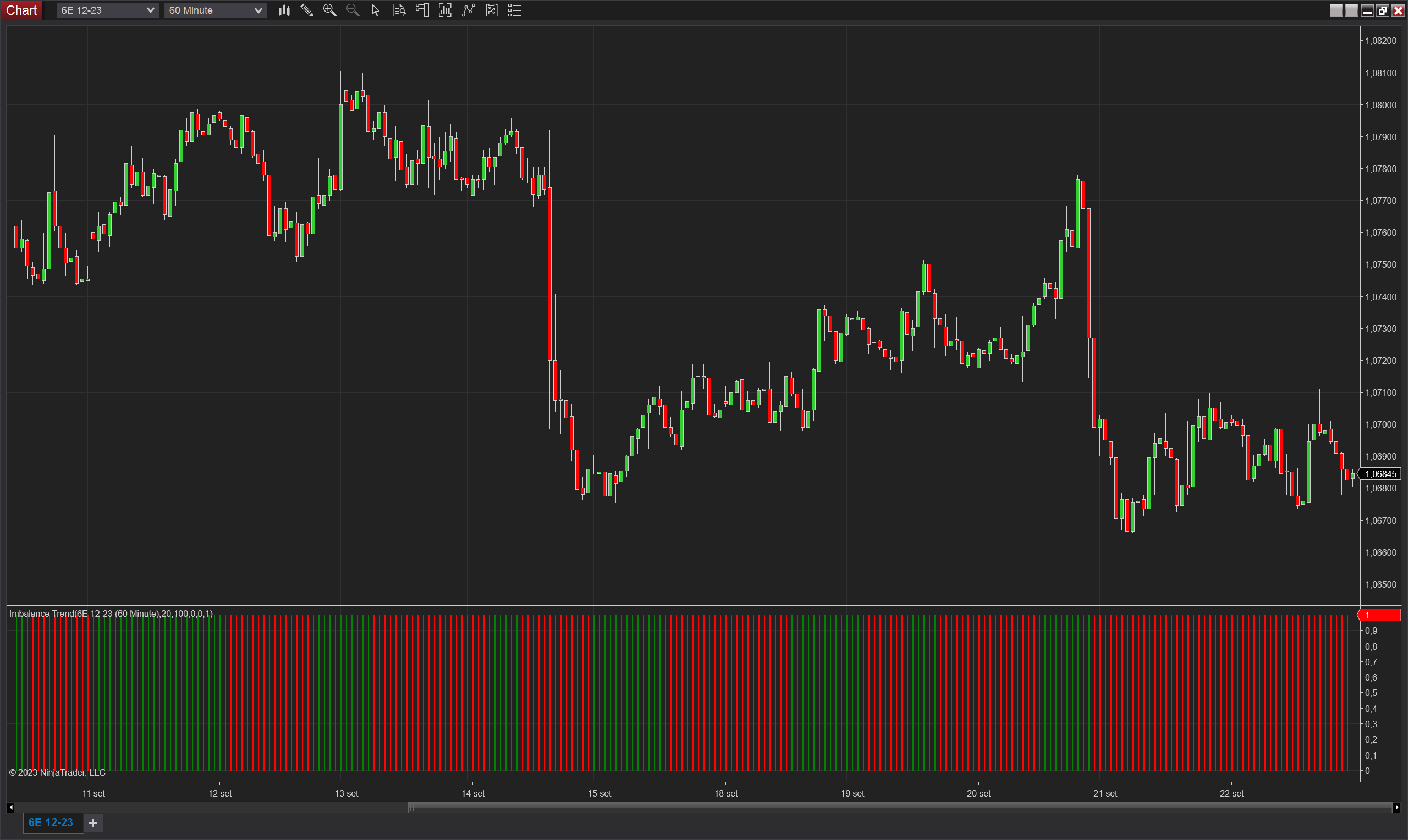This screenshot has width=1408, height=840.
Task: Click the red Chart menu label
Action: tap(21, 10)
